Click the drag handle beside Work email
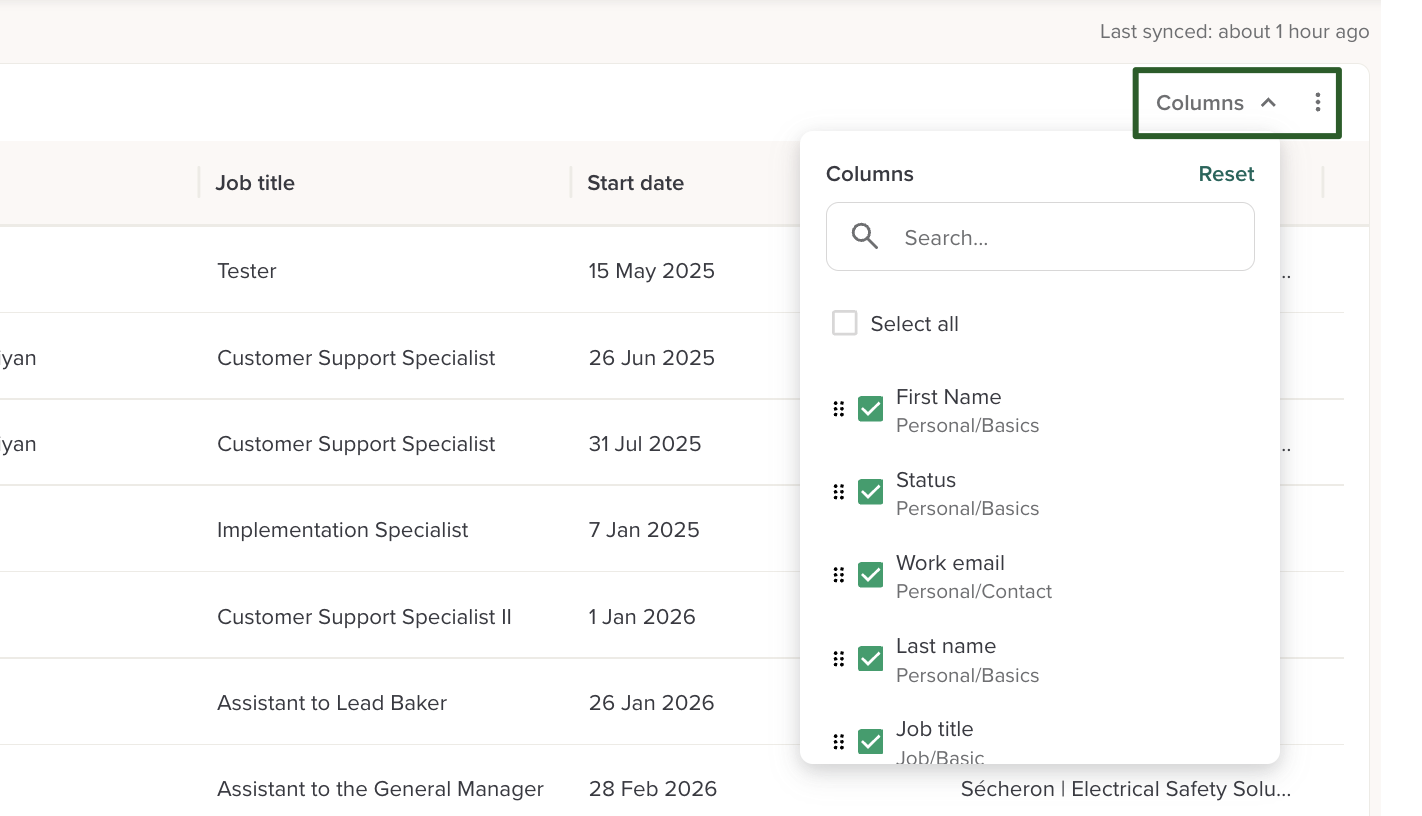The image size is (1422, 816). [839, 575]
